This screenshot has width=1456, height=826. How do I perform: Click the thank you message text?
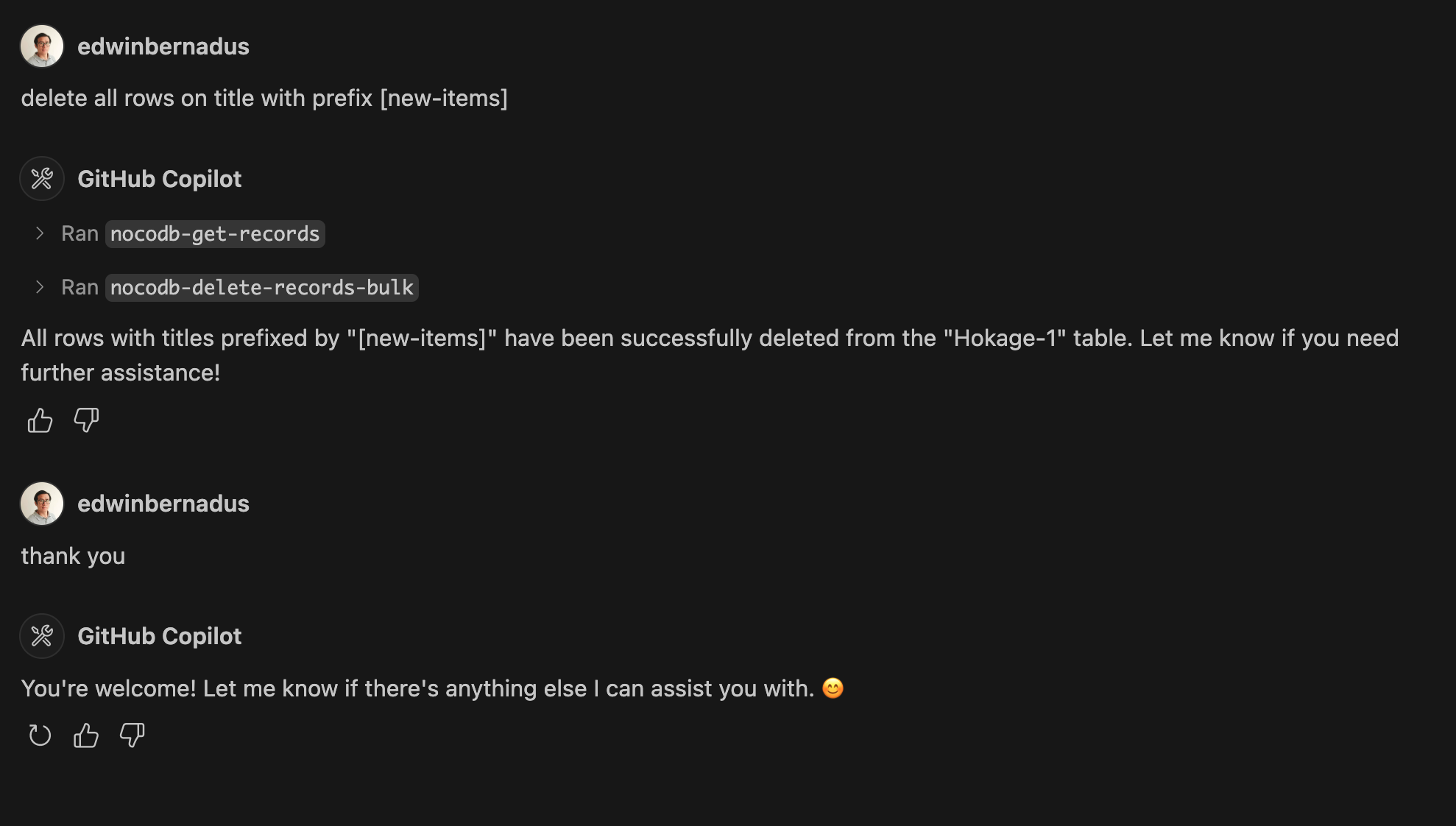click(x=73, y=556)
